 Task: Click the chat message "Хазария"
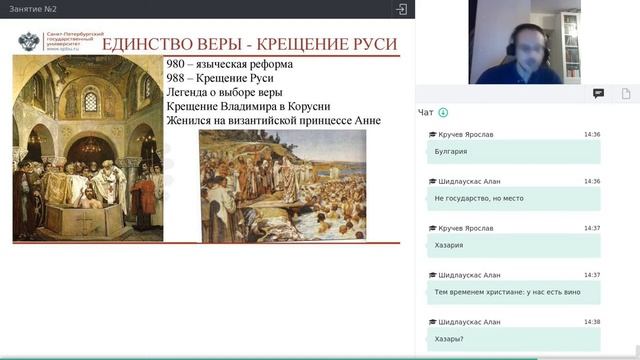(514, 245)
